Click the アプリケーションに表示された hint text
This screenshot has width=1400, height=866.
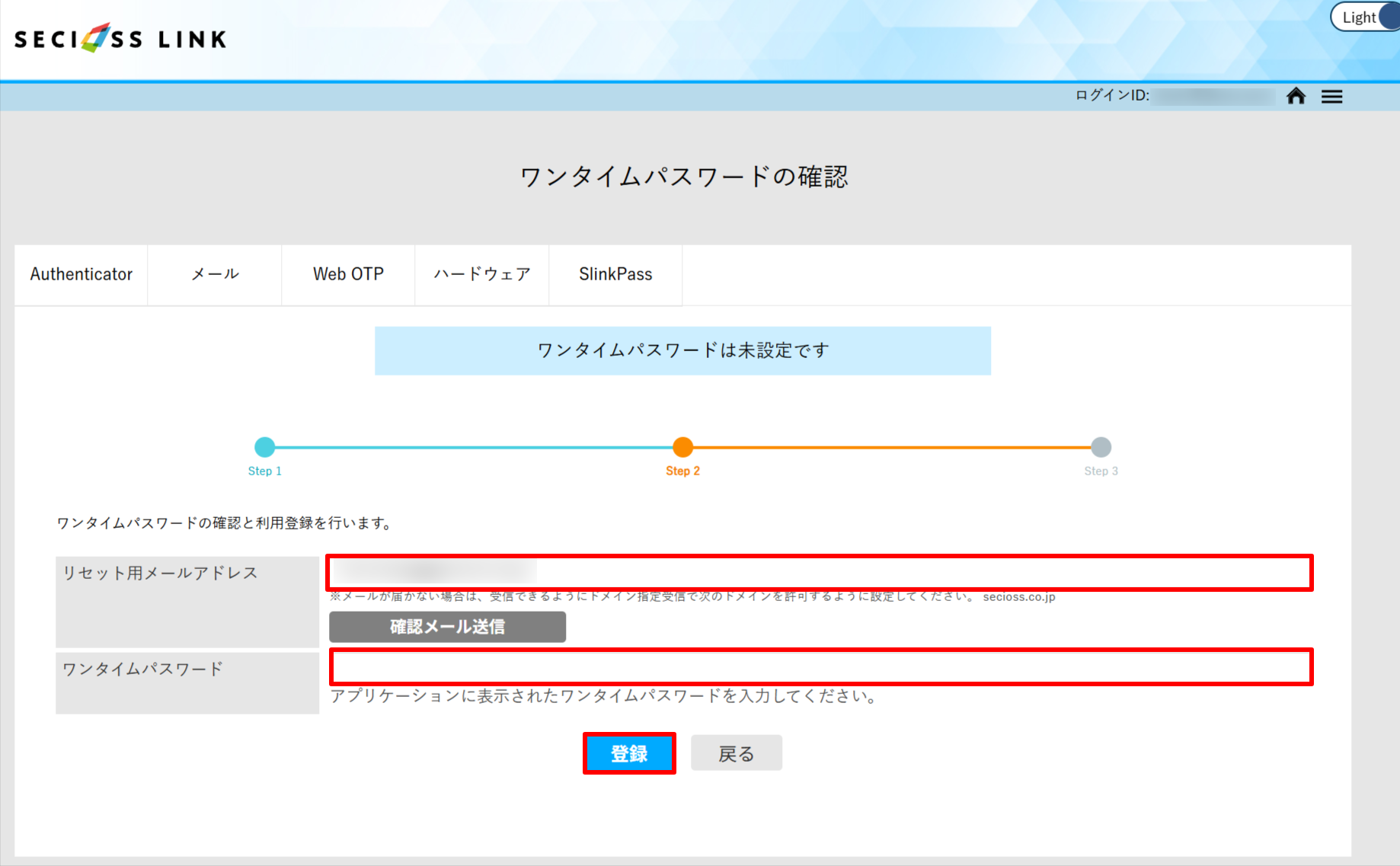coord(603,696)
